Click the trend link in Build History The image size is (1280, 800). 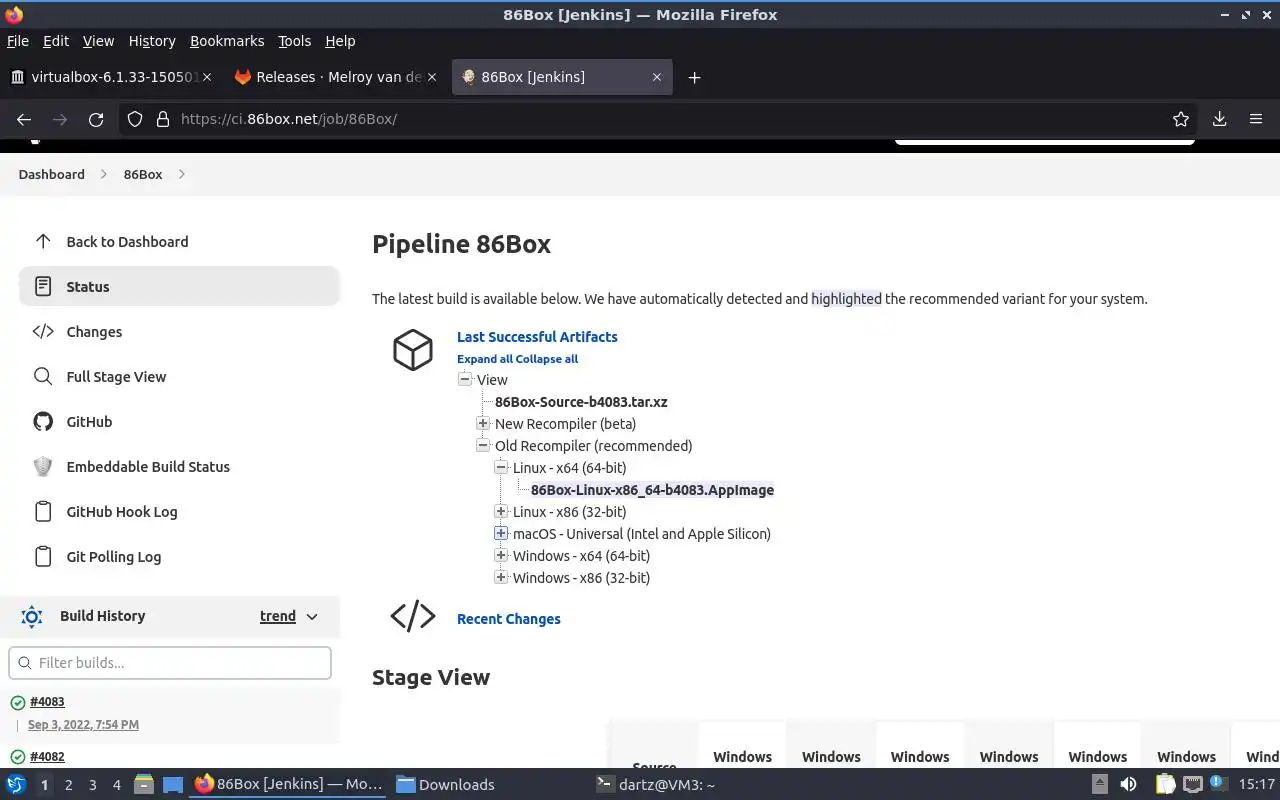278,616
